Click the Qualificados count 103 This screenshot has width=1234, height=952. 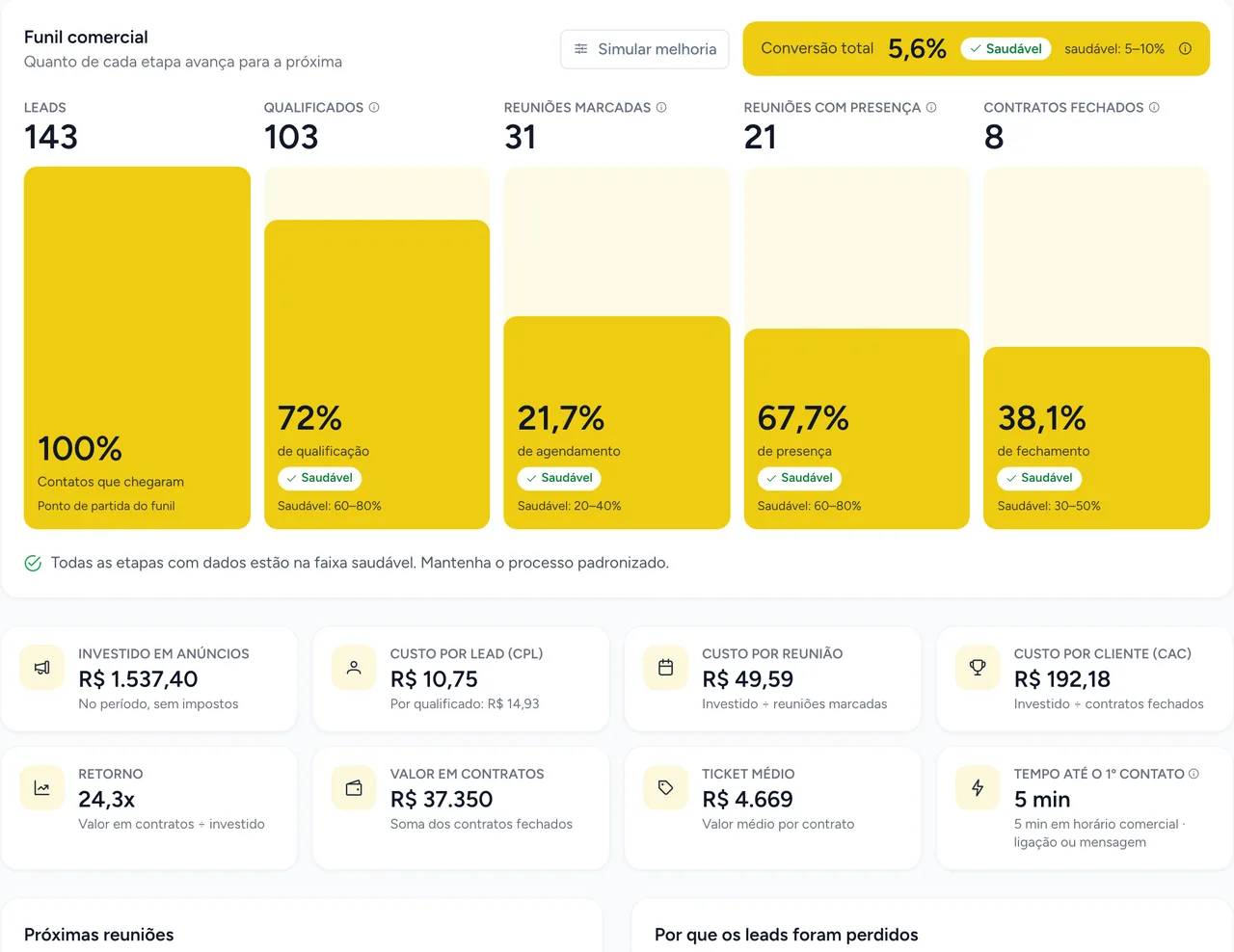coord(291,137)
